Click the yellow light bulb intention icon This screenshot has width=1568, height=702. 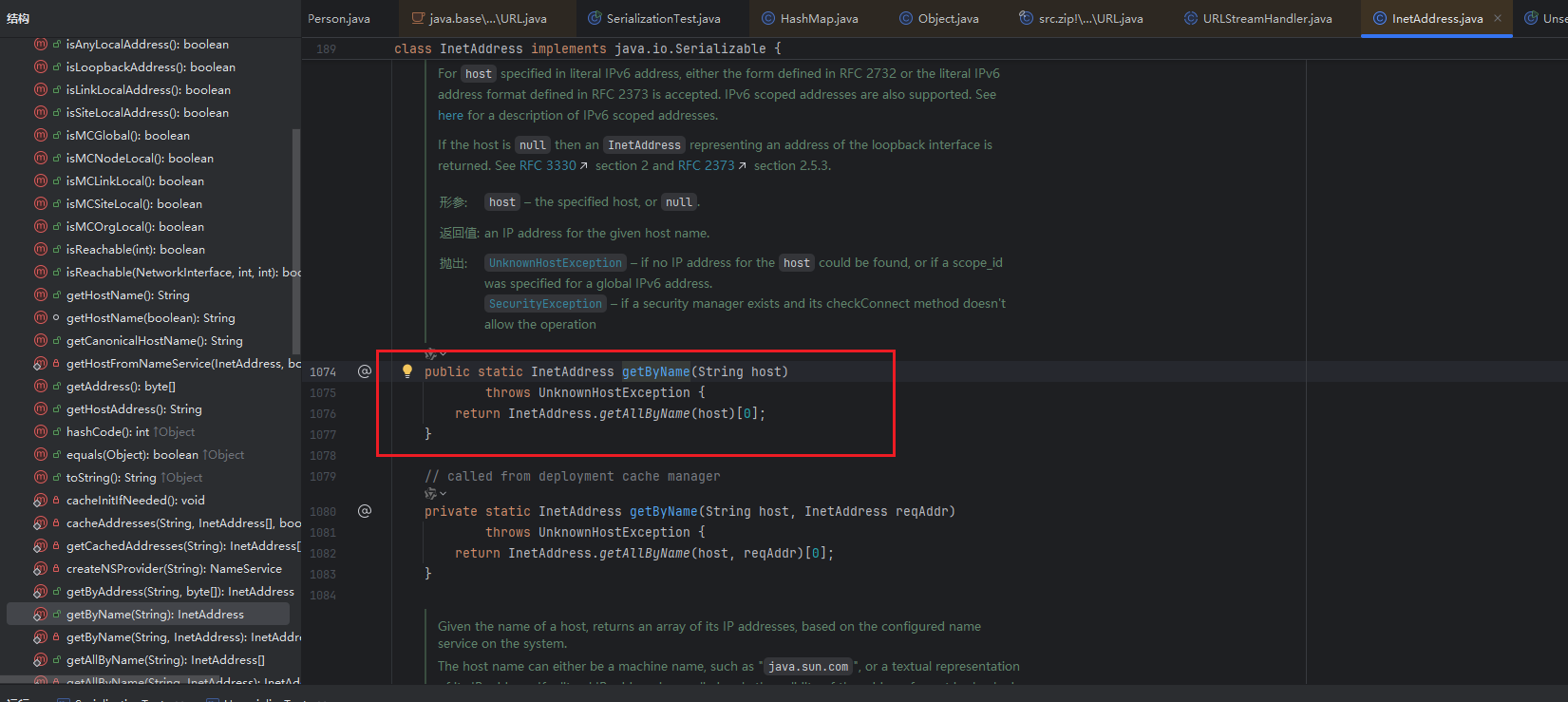407,371
